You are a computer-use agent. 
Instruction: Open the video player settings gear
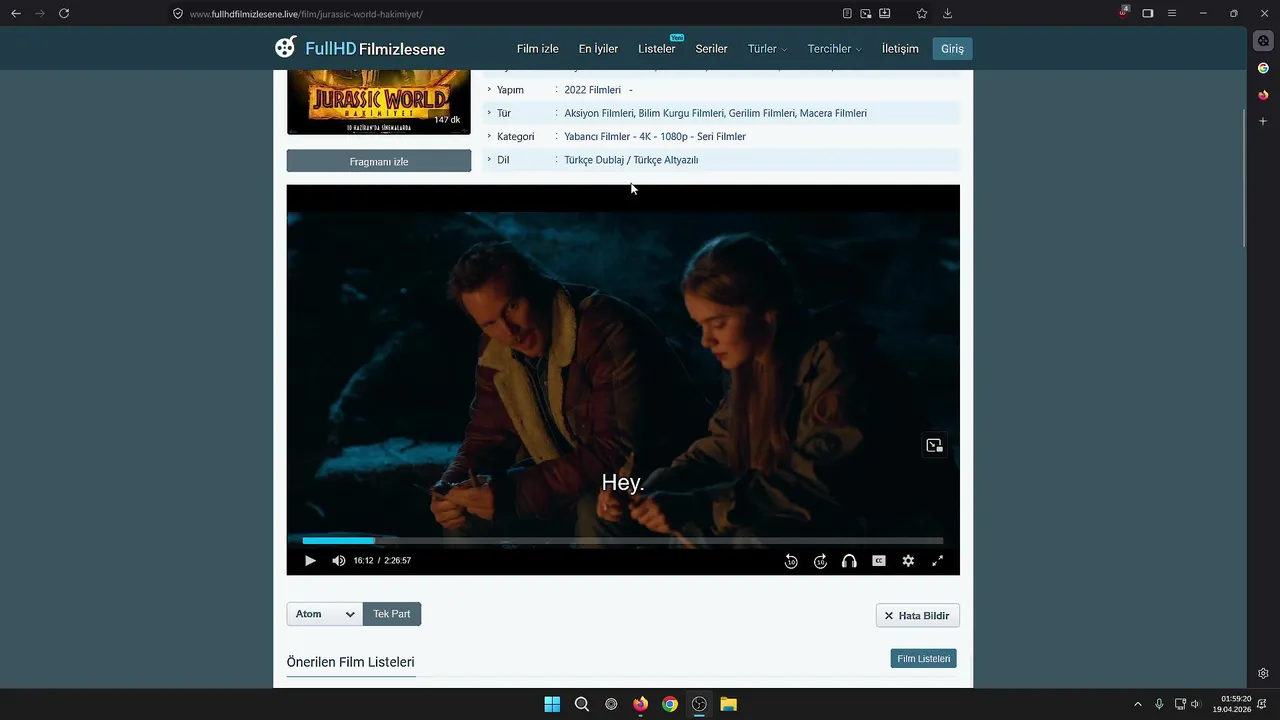coord(908,561)
